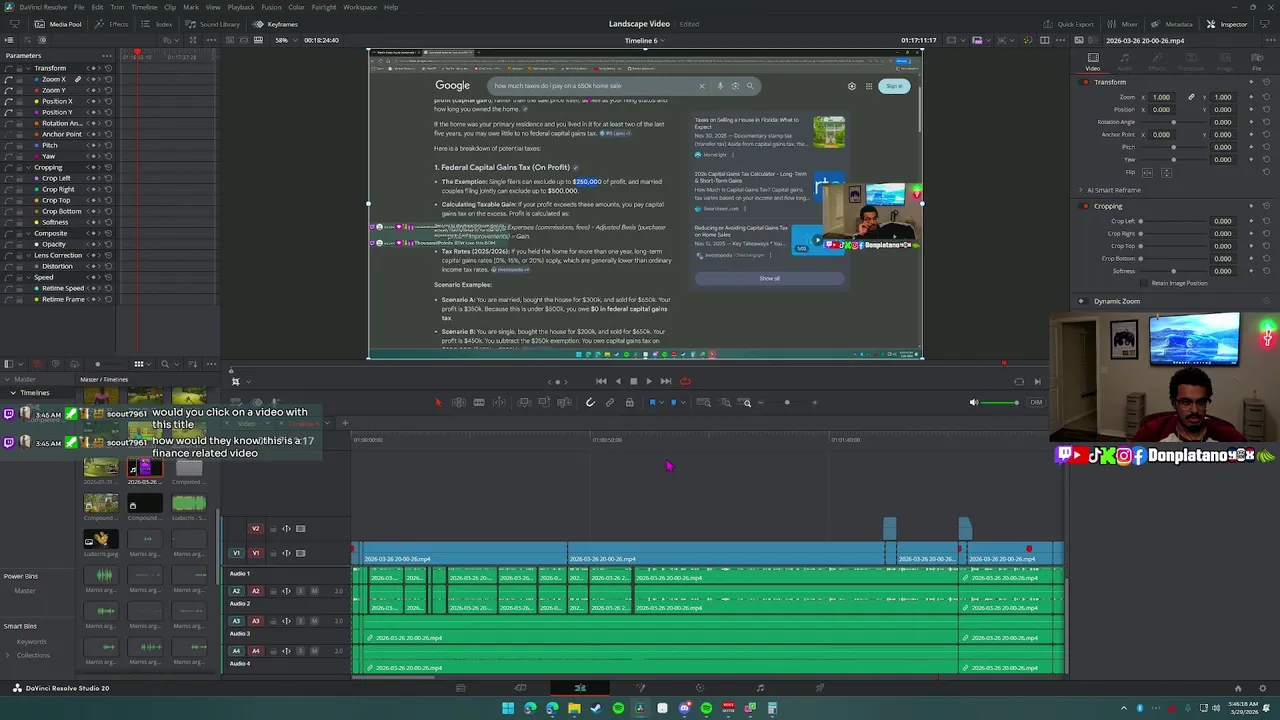Open Quick Export
This screenshot has height=720, width=1280.
click(1069, 24)
